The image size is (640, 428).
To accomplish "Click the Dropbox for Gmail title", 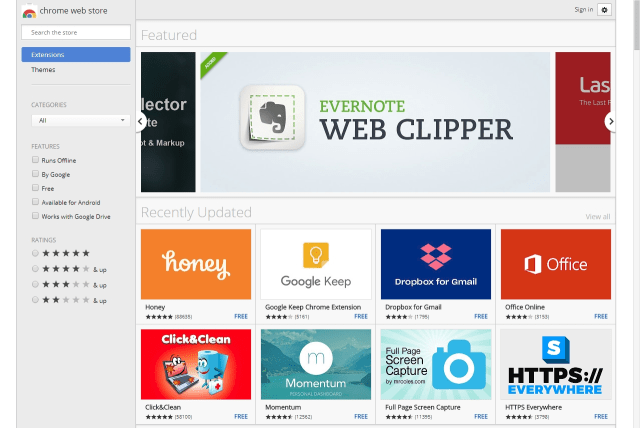I will 413,307.
